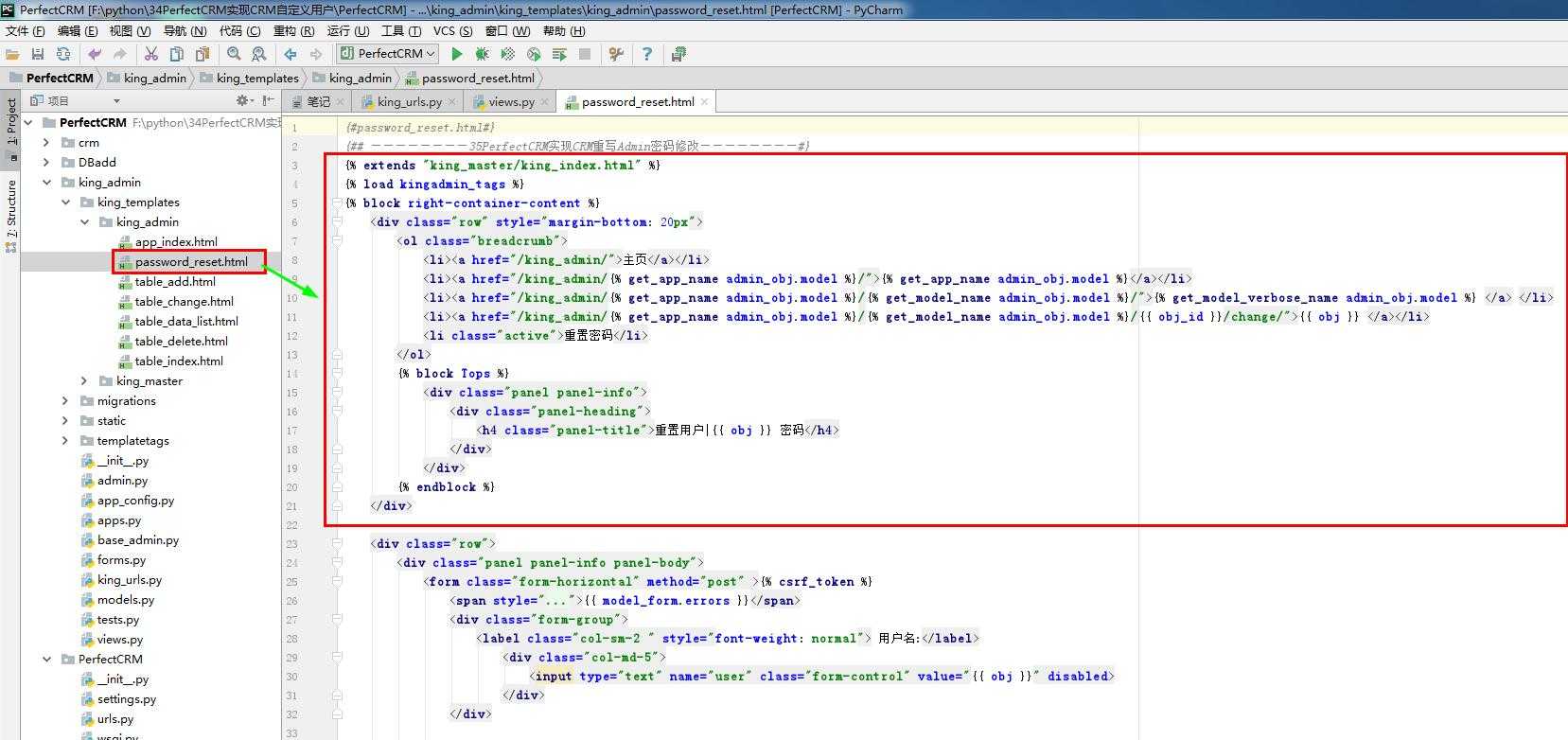This screenshot has height=740, width=1568.
Task: Open the 编辑 (E) menu
Action: coord(78,31)
